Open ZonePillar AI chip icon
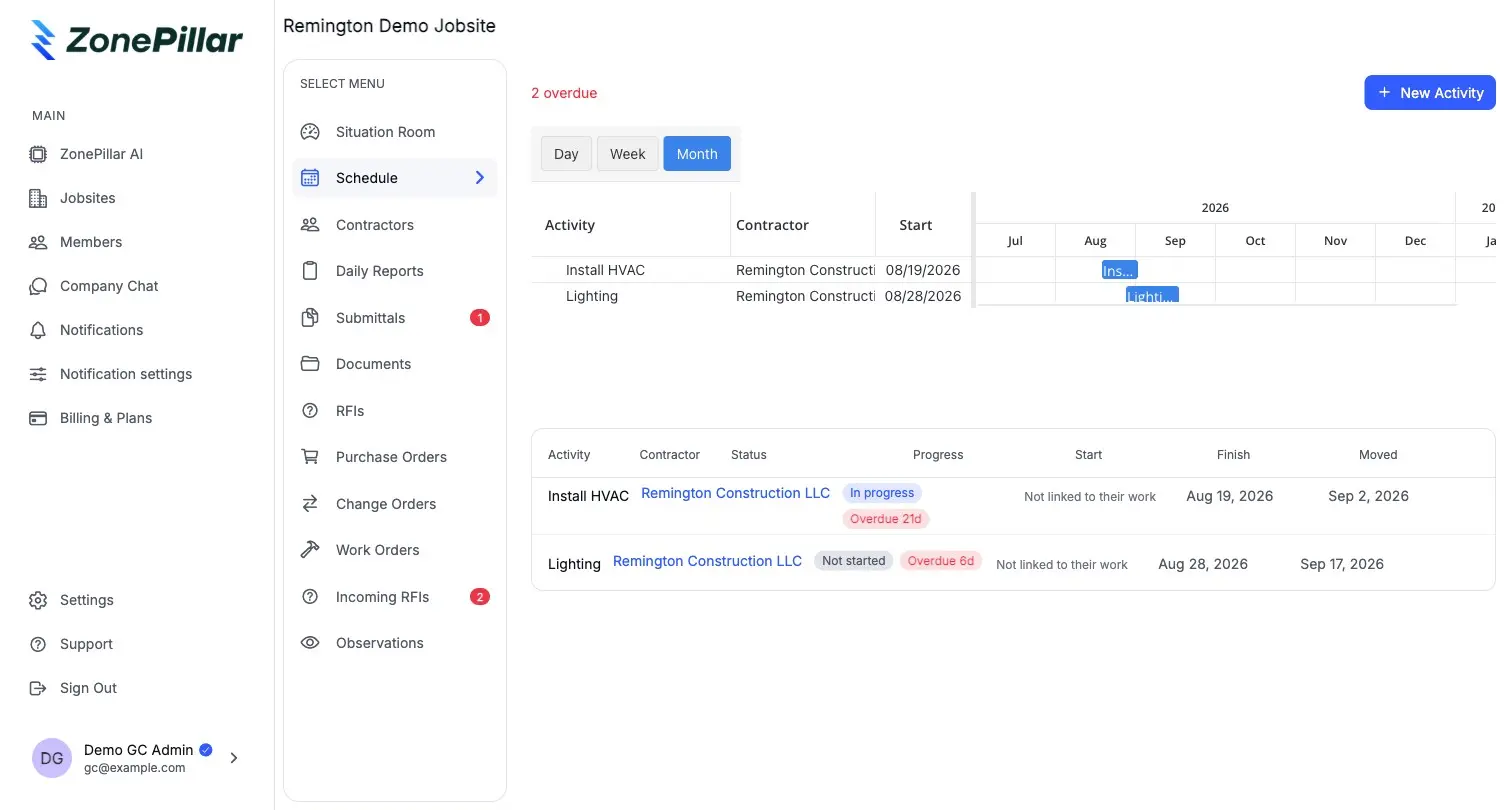Screen dimensions: 1512x810 [38, 154]
